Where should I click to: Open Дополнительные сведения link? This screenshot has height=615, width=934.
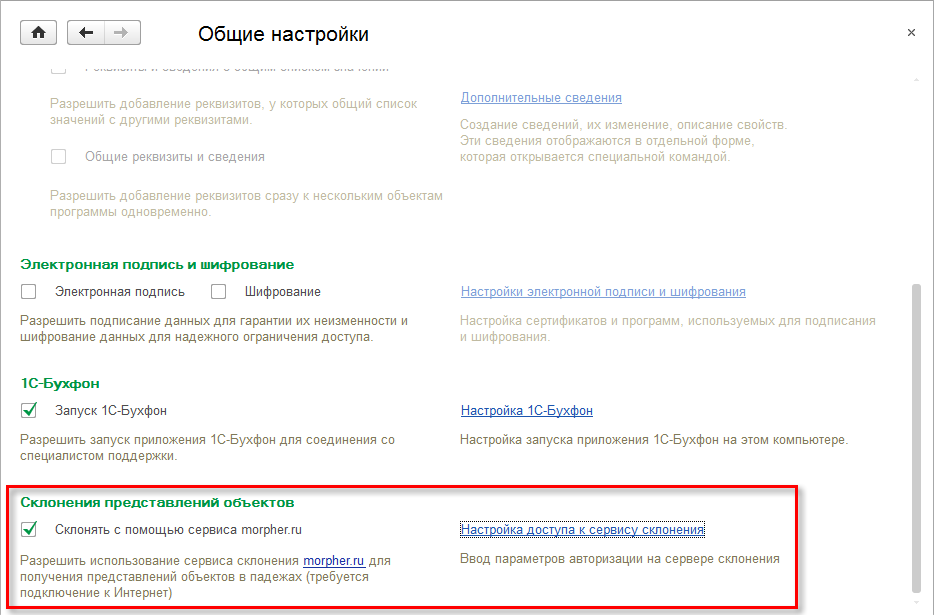tap(541, 98)
